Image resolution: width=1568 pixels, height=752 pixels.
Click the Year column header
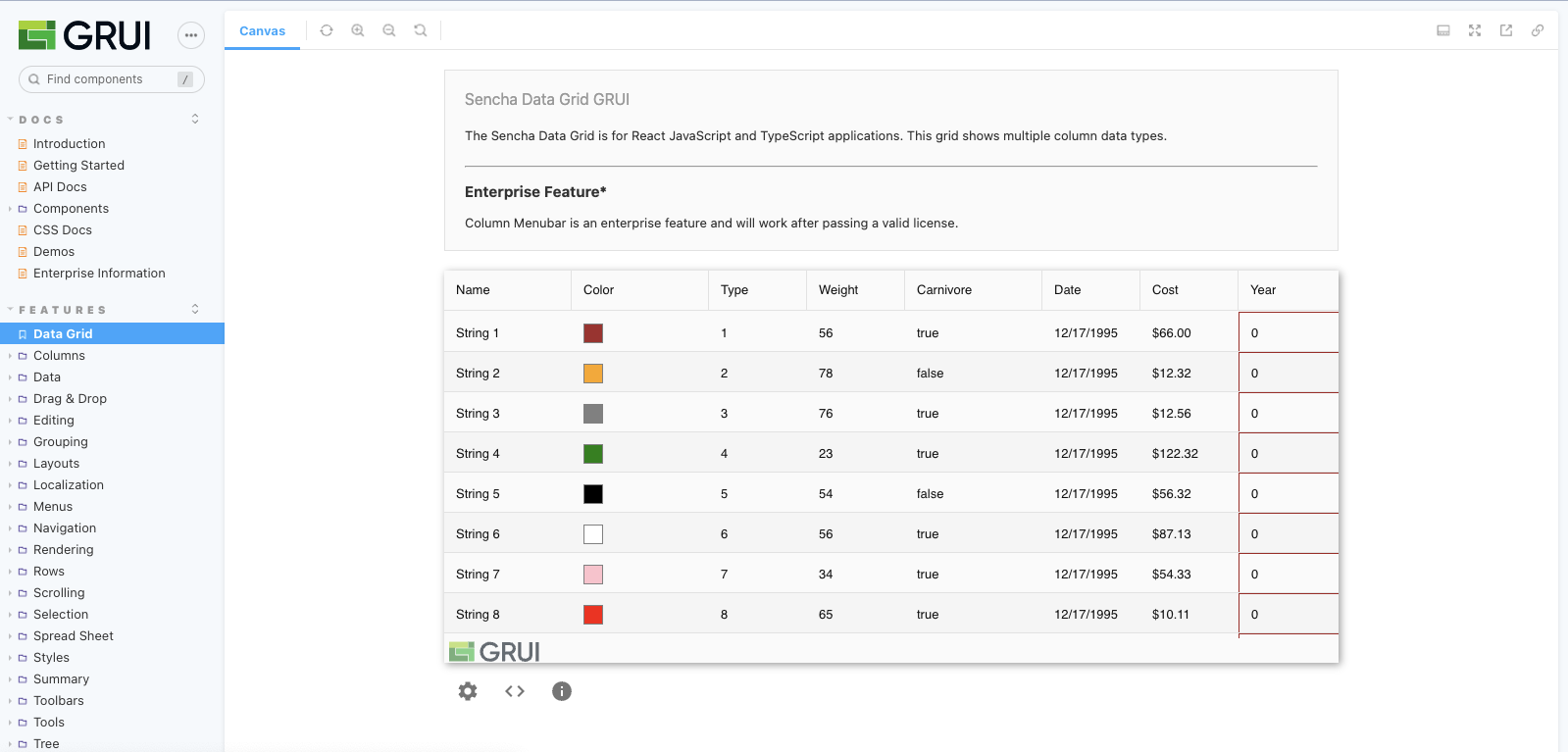pyautogui.click(x=1289, y=290)
